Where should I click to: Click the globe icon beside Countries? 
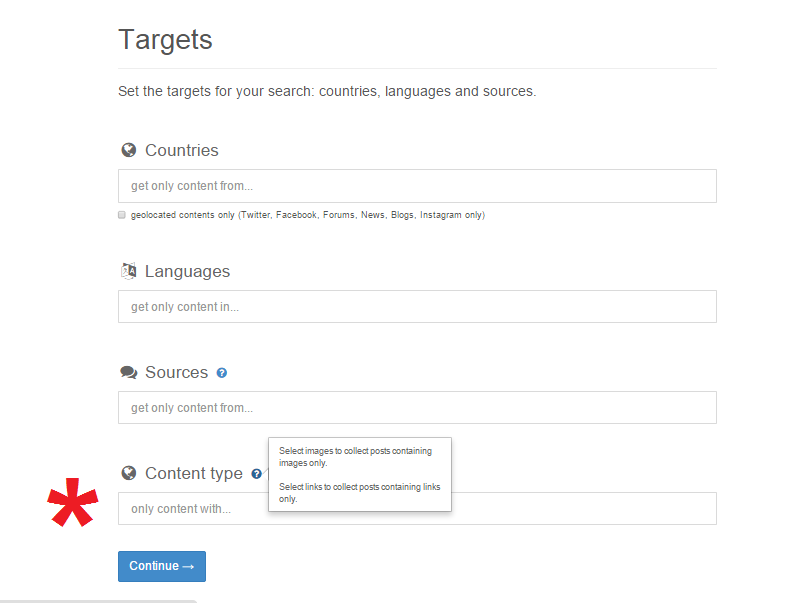(128, 151)
